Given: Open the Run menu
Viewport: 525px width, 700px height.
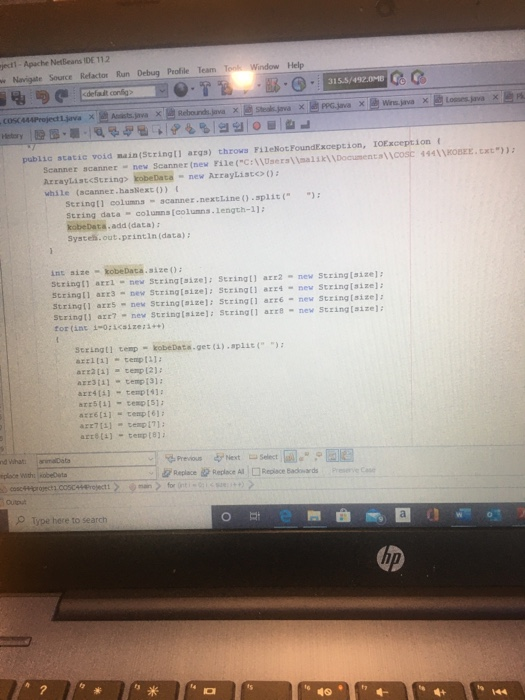Looking at the screenshot, I should 123,74.
